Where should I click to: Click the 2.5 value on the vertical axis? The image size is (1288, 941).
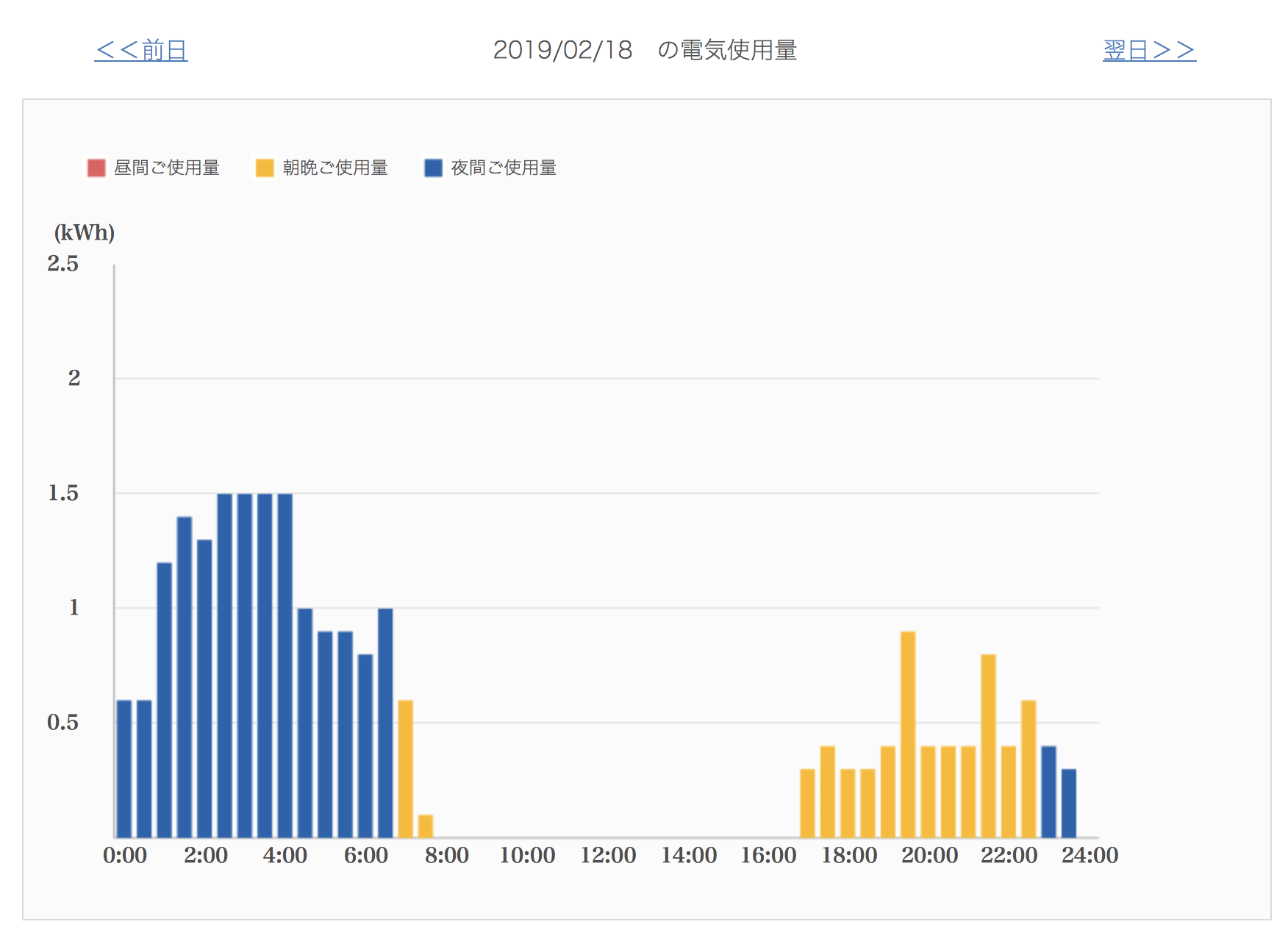[63, 264]
